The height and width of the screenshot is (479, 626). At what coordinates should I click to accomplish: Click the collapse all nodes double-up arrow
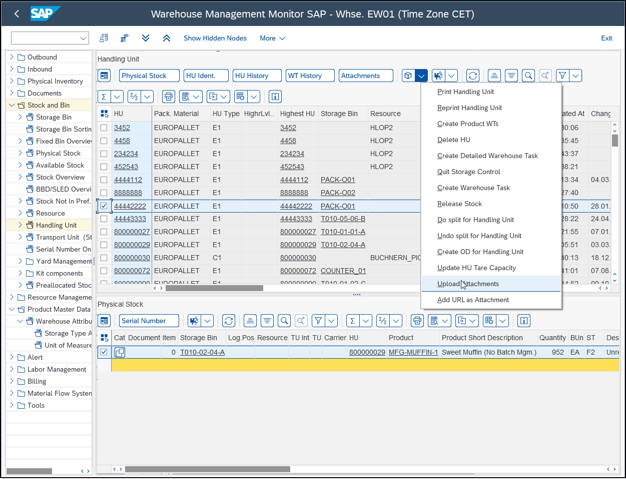166,38
